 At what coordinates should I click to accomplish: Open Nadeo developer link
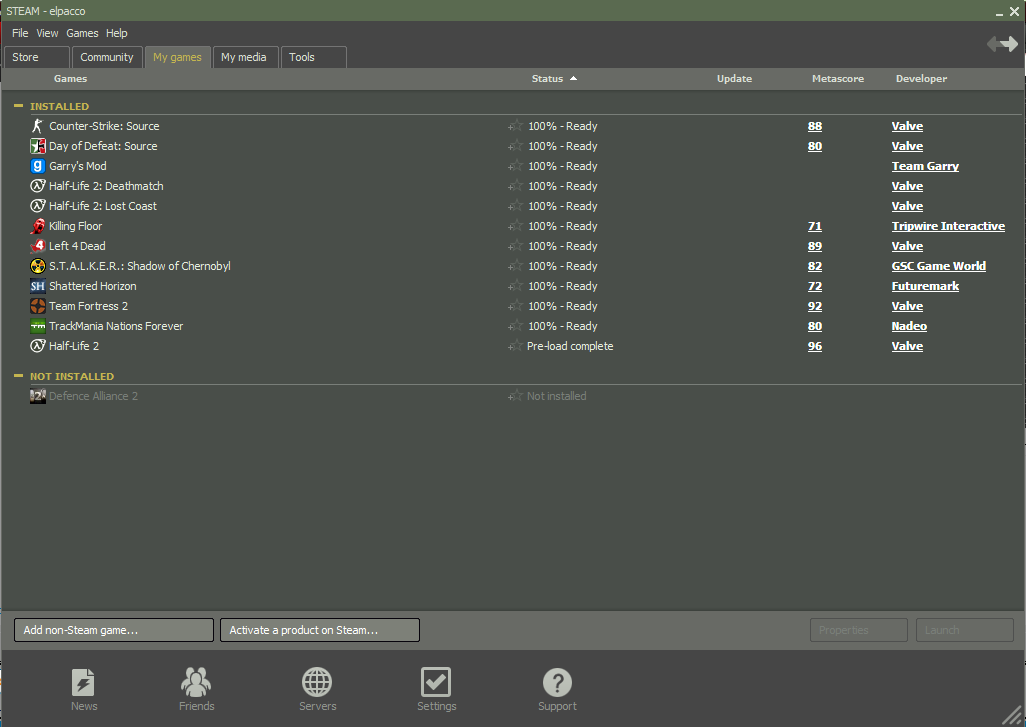click(x=909, y=326)
